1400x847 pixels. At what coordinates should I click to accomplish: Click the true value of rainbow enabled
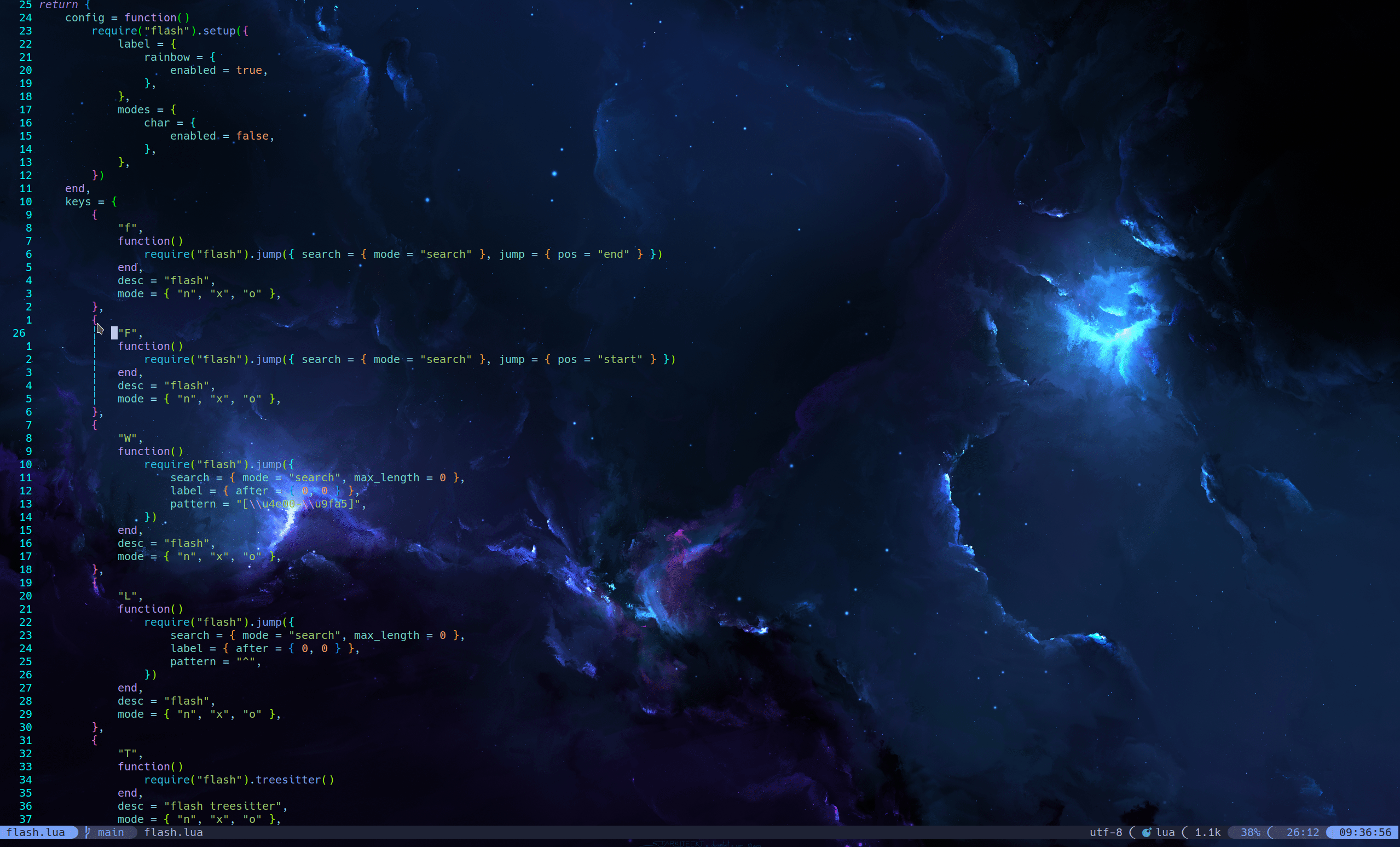(x=249, y=71)
